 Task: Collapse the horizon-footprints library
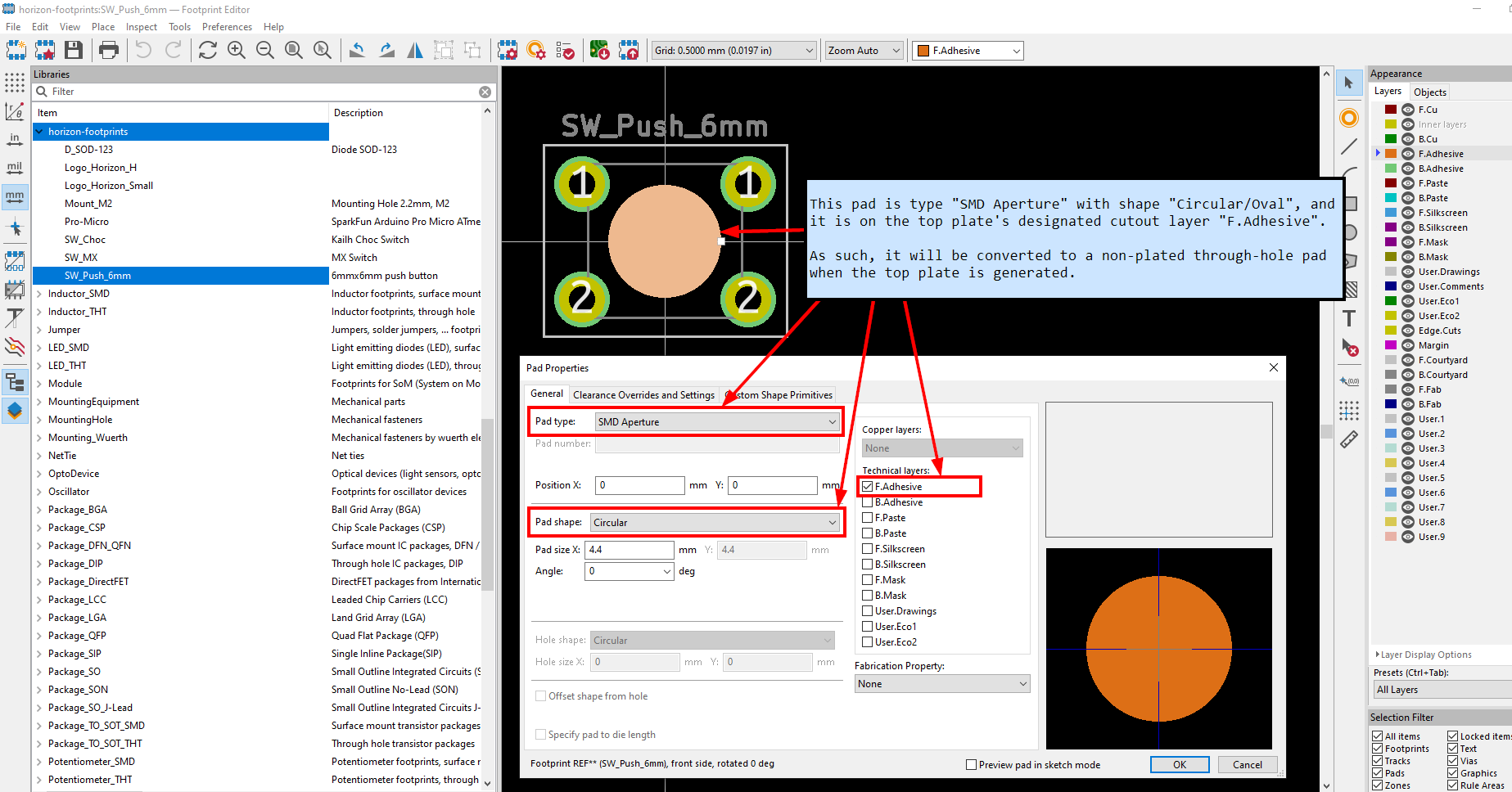[39, 132]
